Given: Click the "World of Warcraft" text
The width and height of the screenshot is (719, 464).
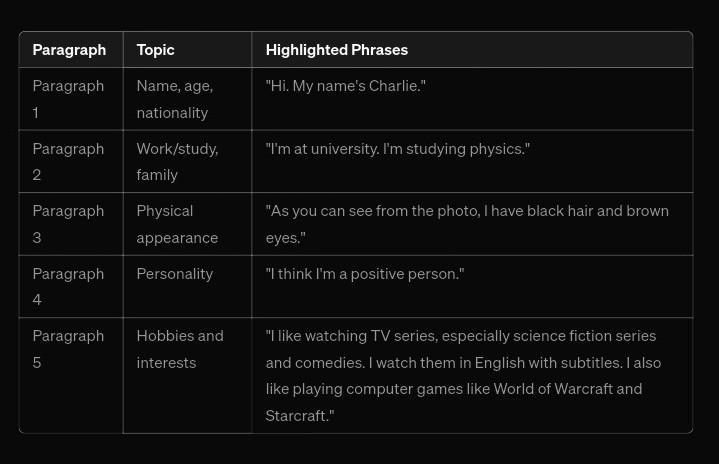Looking at the screenshot, I should 551,389.
